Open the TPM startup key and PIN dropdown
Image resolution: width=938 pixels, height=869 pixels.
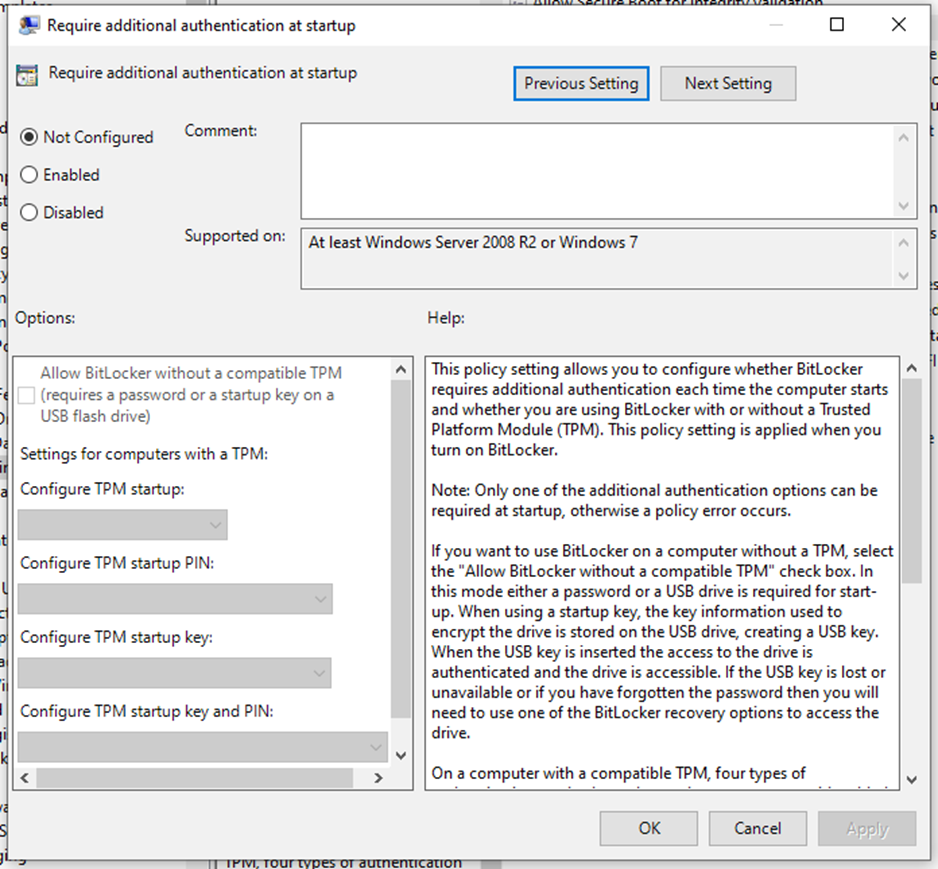coord(203,747)
